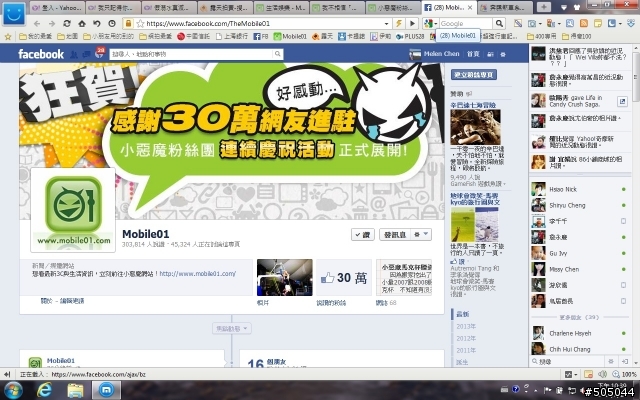
Task: Open chat with Charlene Hsyeh
Action: pyautogui.click(x=579, y=333)
